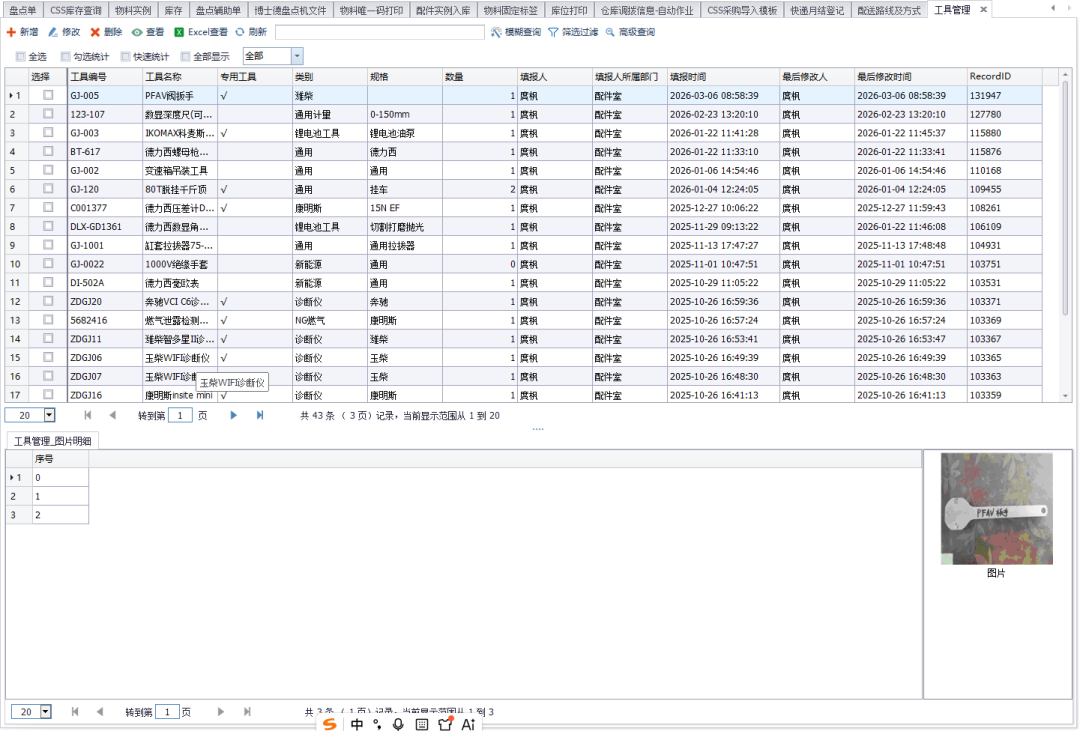The width and height of the screenshot is (1080, 731).
Task: Sort by the 填报时间 column header
Action: (x=723, y=76)
